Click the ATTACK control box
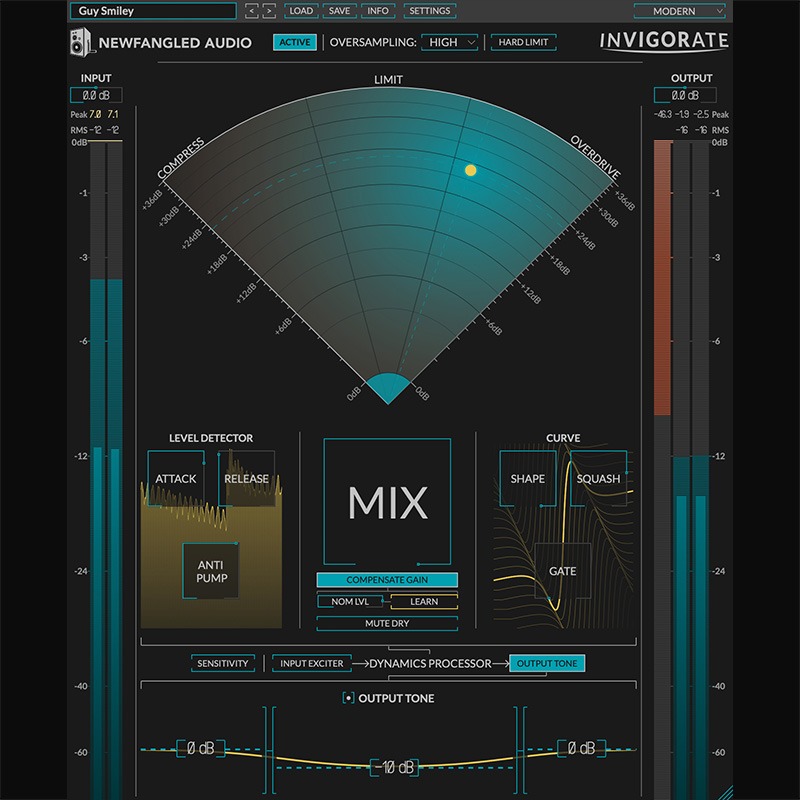800x800 pixels. pos(176,479)
